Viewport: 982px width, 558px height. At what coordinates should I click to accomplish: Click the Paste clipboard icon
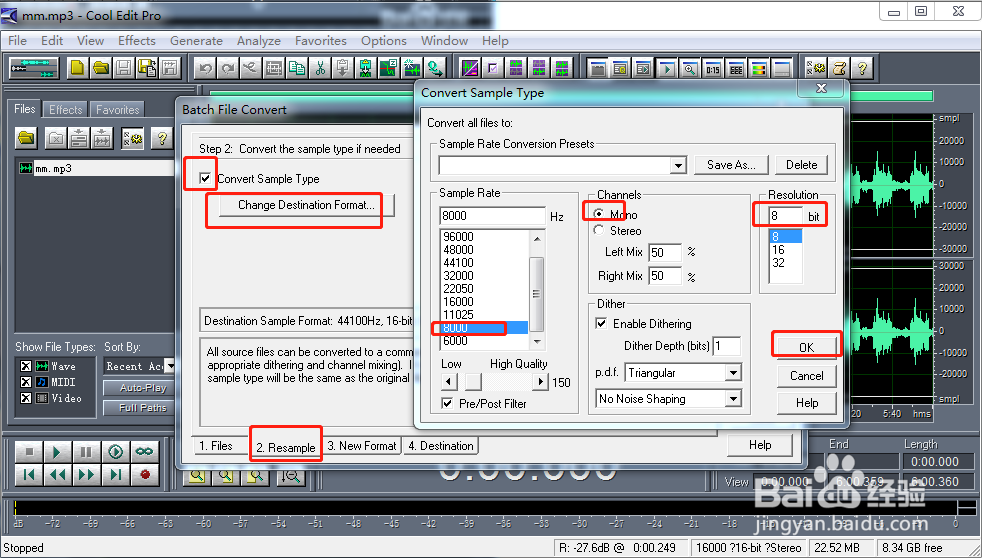point(343,68)
